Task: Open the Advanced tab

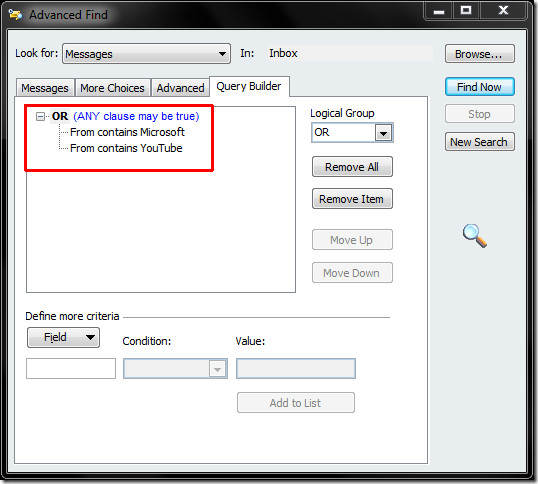Action: coord(180,88)
